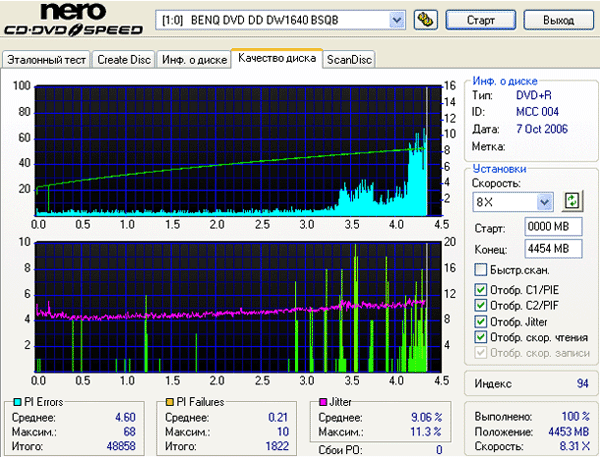Screen dimensions: 600x457
Task: Toggle the Отобр. скор. чтения checkbox
Action: pos(481,337)
